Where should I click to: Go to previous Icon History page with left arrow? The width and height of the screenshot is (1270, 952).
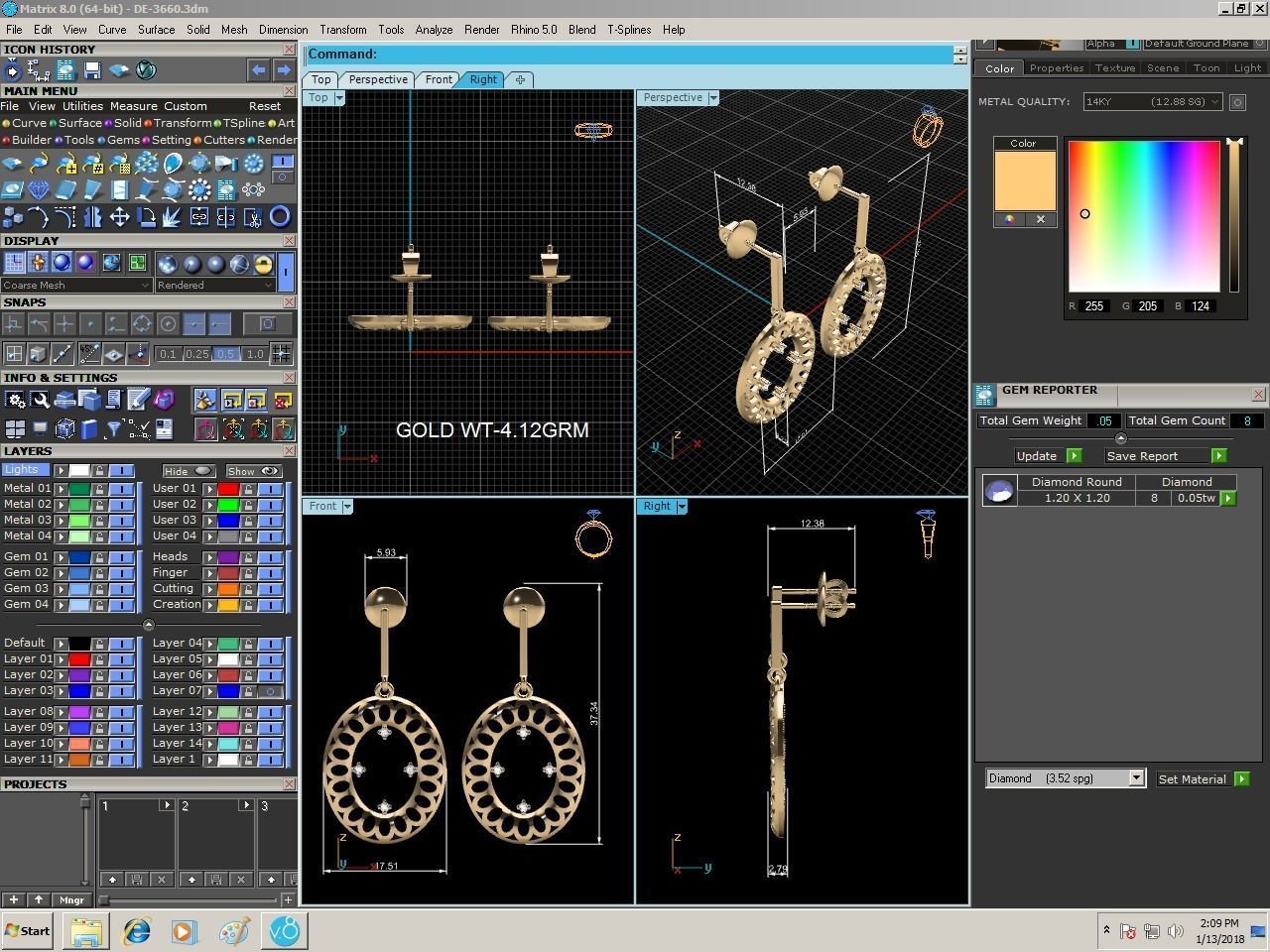(x=258, y=69)
